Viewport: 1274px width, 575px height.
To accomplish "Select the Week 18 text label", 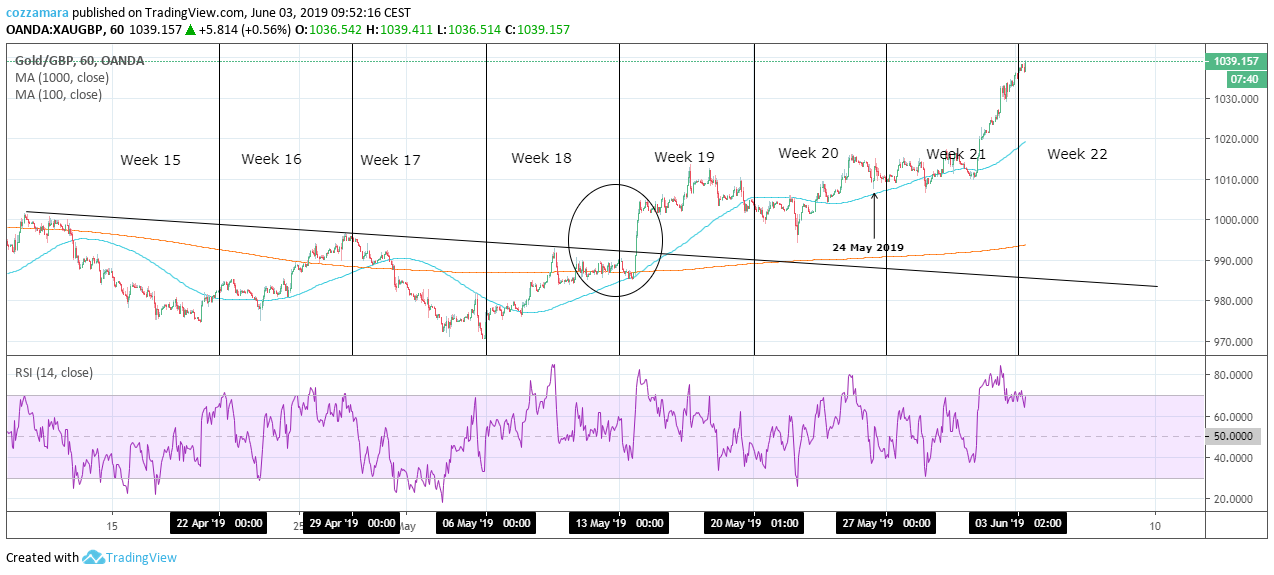I will coord(541,158).
